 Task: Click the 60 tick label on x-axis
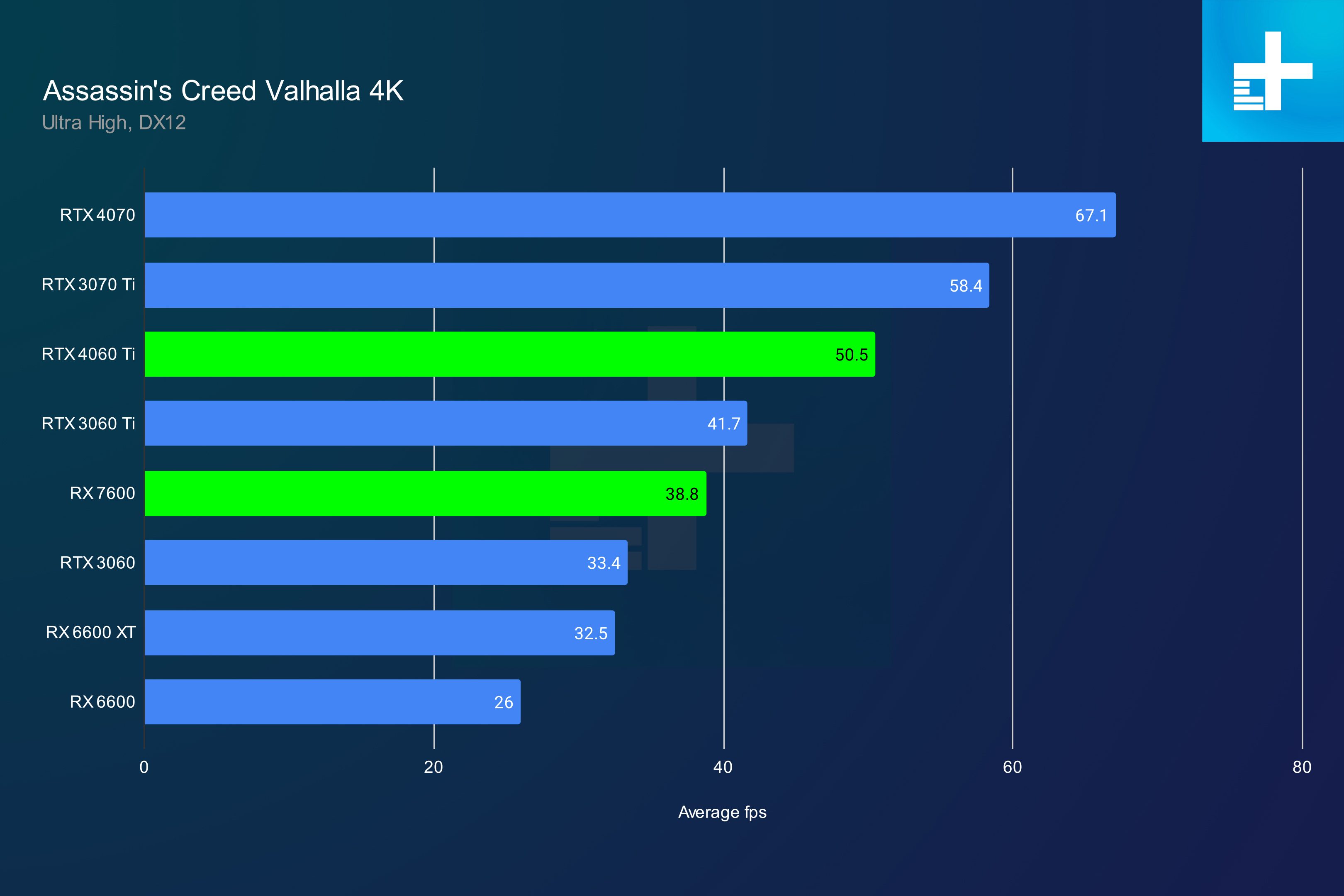coord(1013,767)
